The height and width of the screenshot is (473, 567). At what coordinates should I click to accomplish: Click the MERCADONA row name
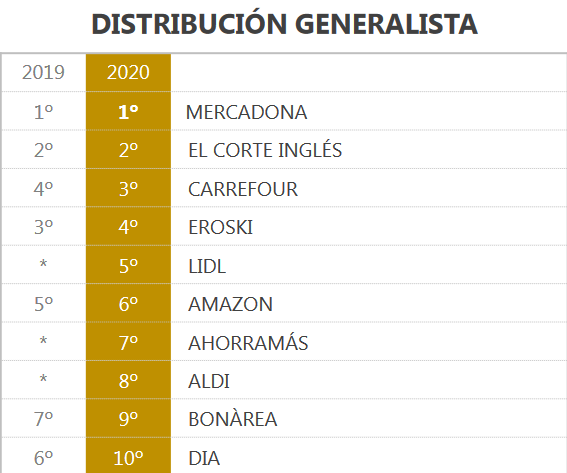coord(246,112)
